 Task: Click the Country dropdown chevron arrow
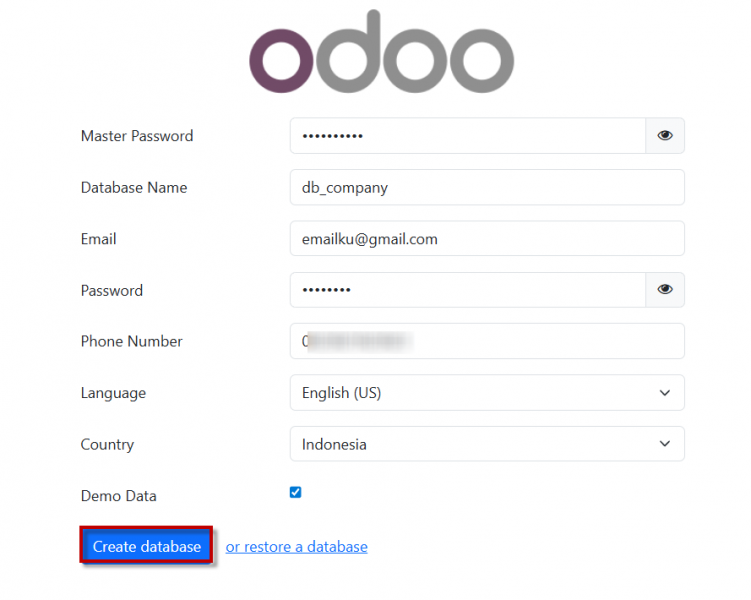click(x=665, y=444)
